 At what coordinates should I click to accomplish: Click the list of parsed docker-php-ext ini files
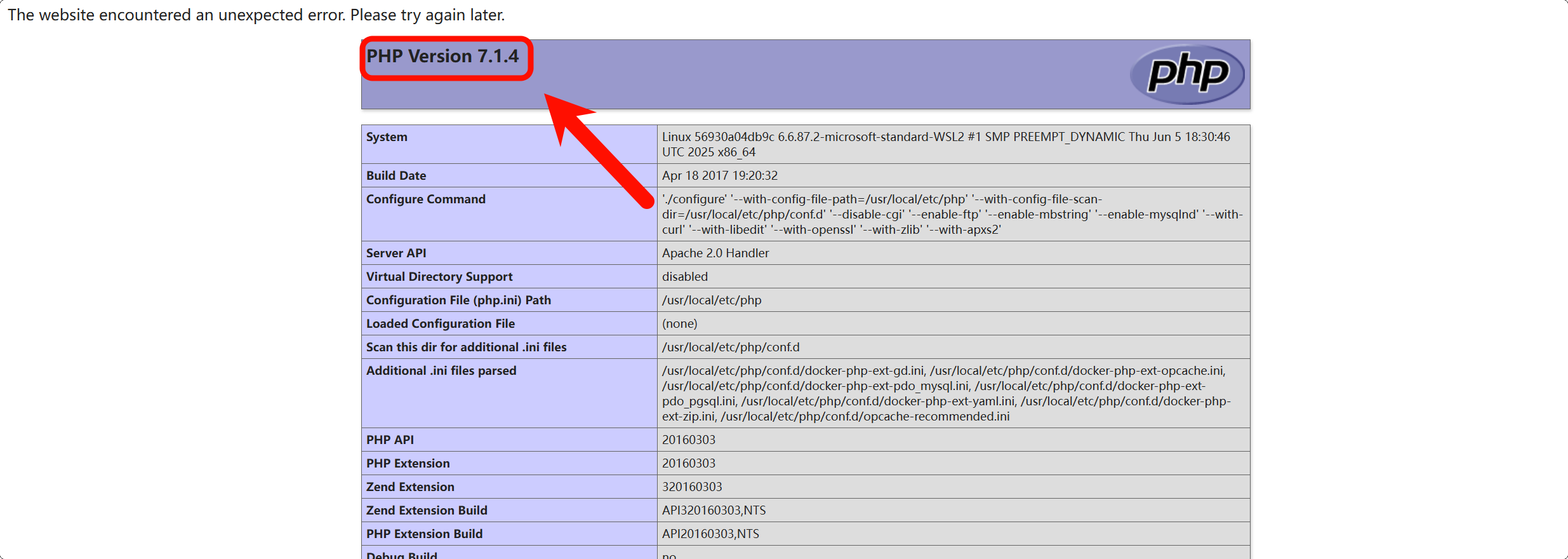945,394
